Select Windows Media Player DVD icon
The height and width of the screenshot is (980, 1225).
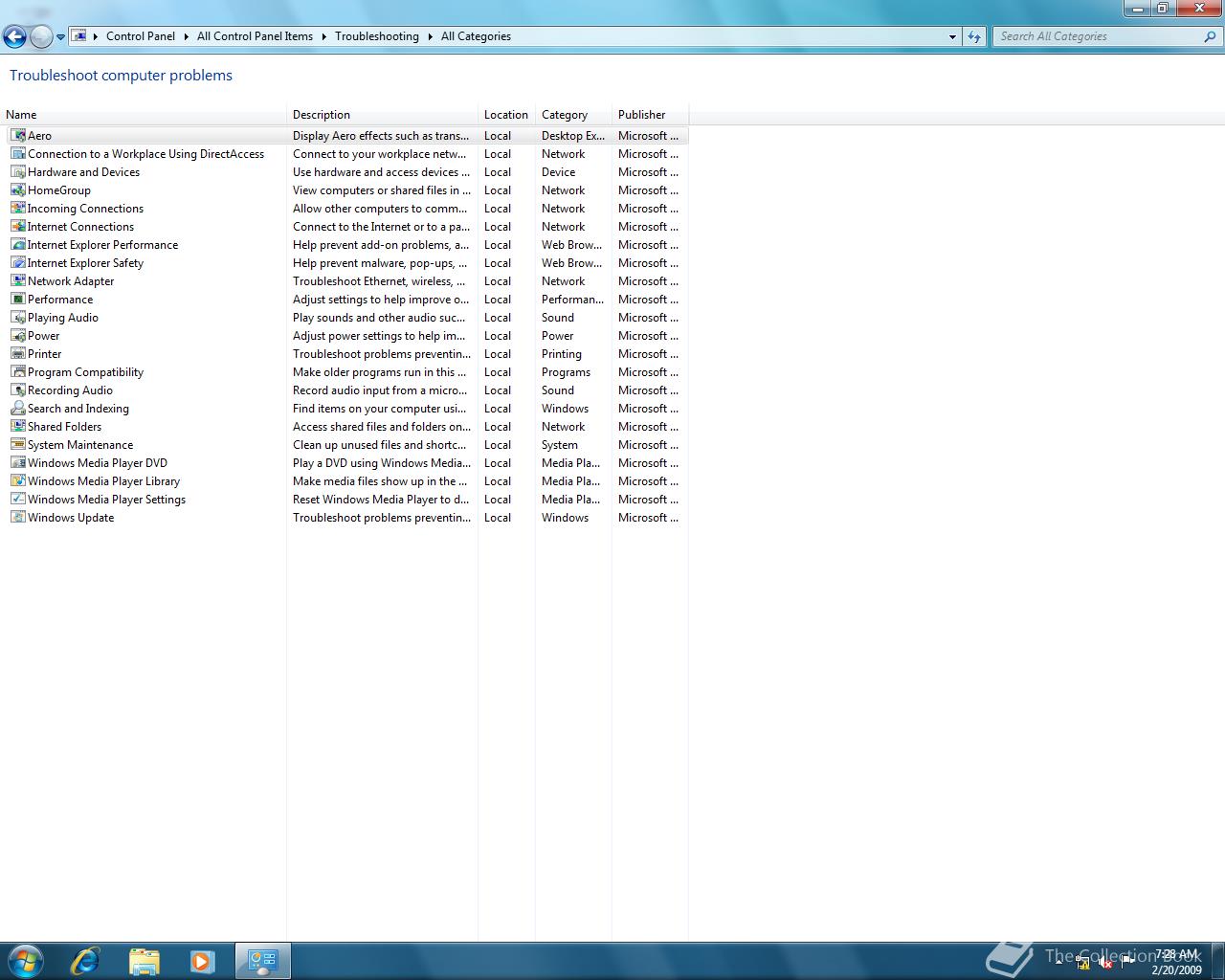(x=18, y=463)
